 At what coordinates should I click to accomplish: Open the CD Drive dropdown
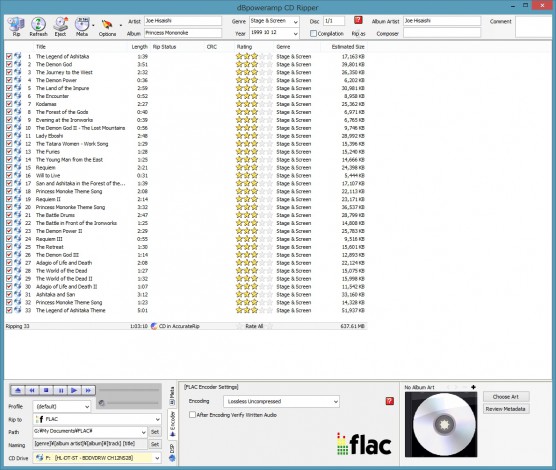pyautogui.click(x=157, y=458)
